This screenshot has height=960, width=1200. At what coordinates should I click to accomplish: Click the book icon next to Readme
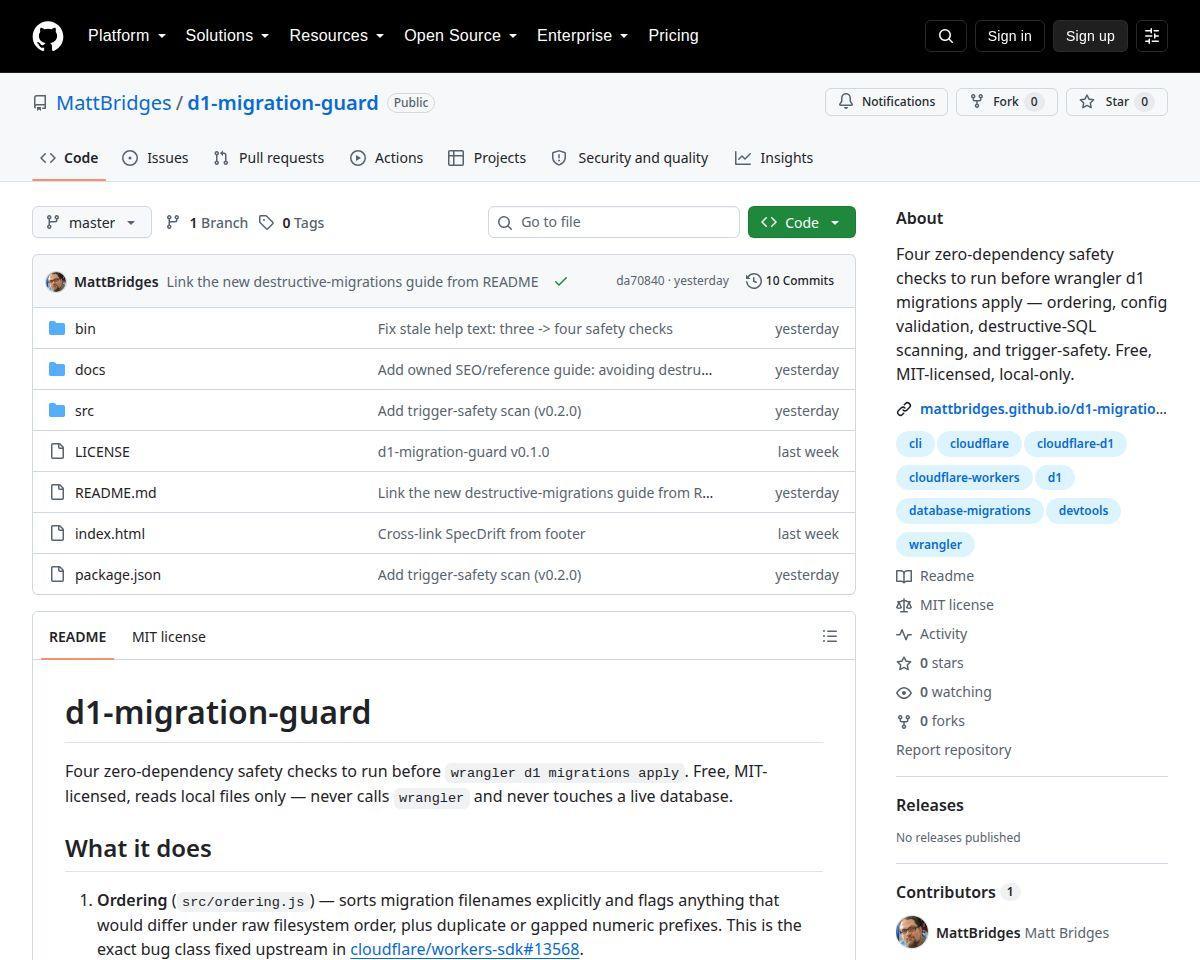pyautogui.click(x=904, y=576)
